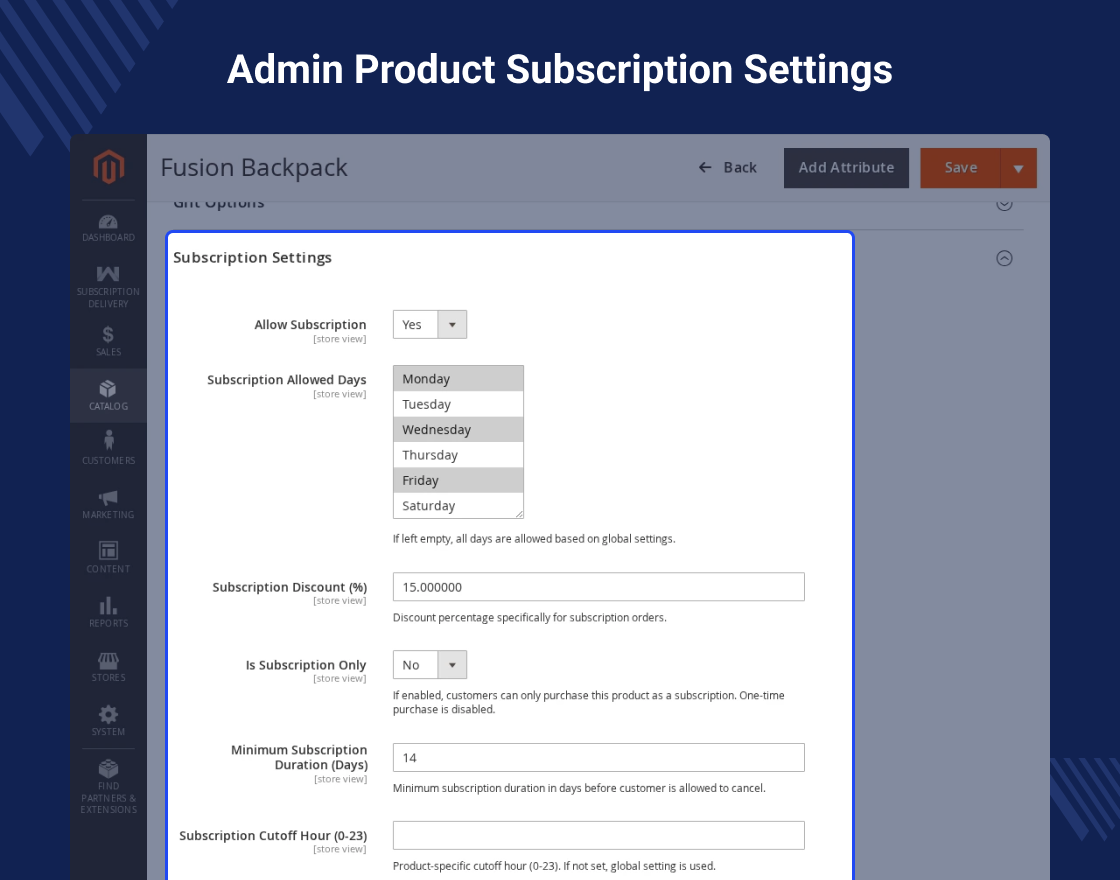Select Thursday in allowed days list
Image resolution: width=1120 pixels, height=880 pixels.
[x=458, y=455]
